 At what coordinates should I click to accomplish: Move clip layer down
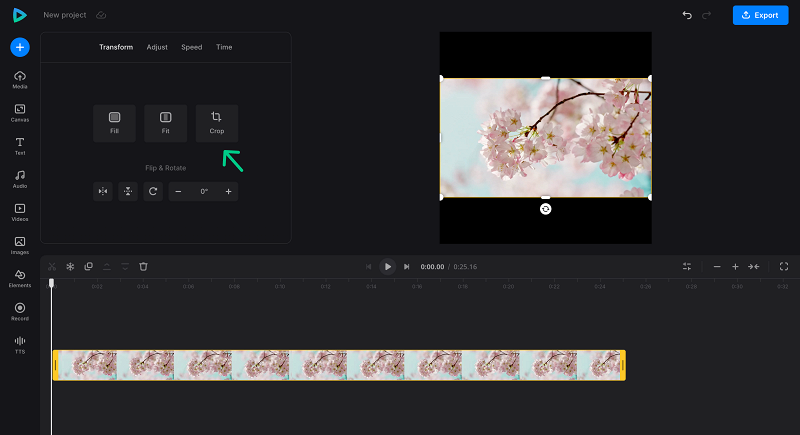coord(125,267)
